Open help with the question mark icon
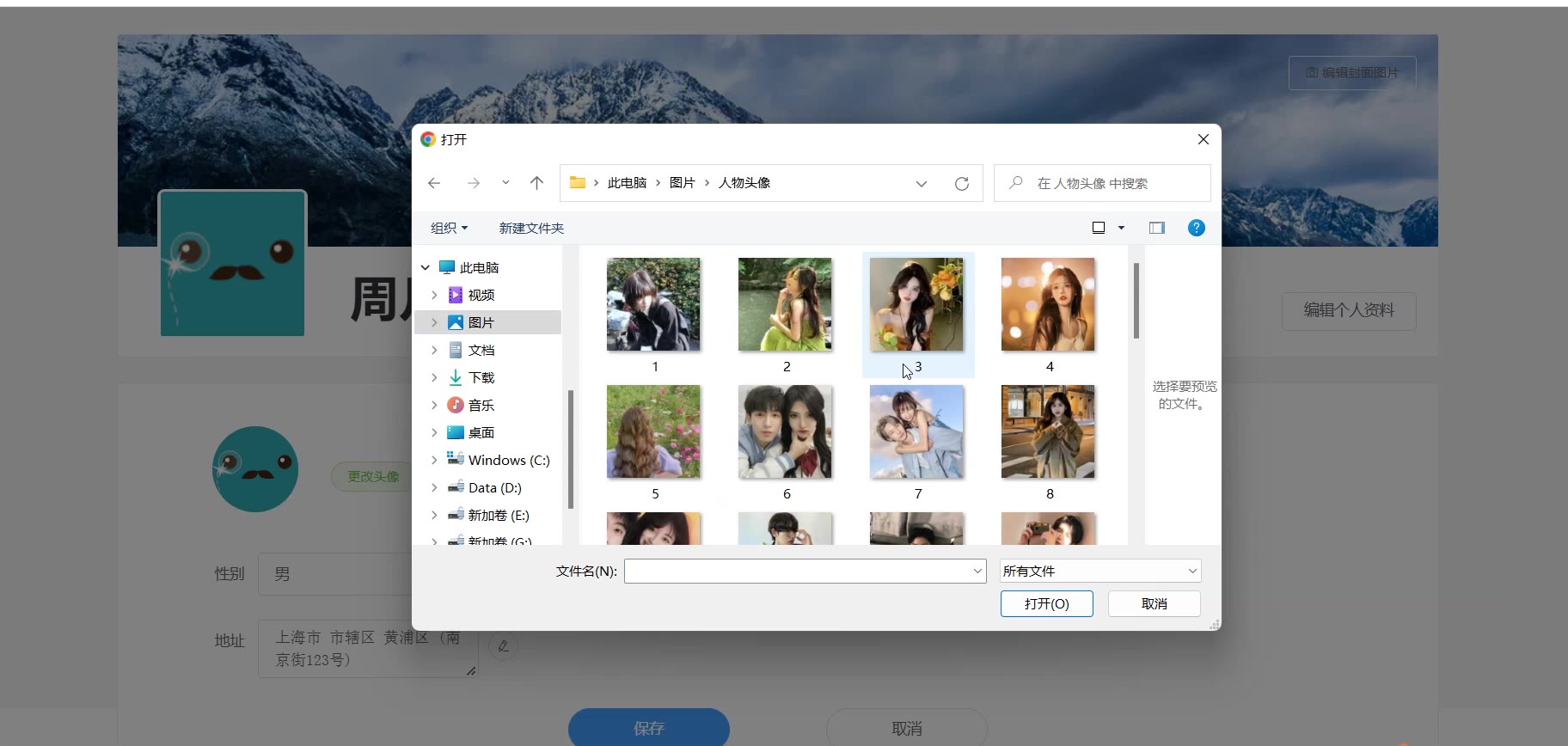This screenshot has width=1568, height=746. coord(1197,228)
